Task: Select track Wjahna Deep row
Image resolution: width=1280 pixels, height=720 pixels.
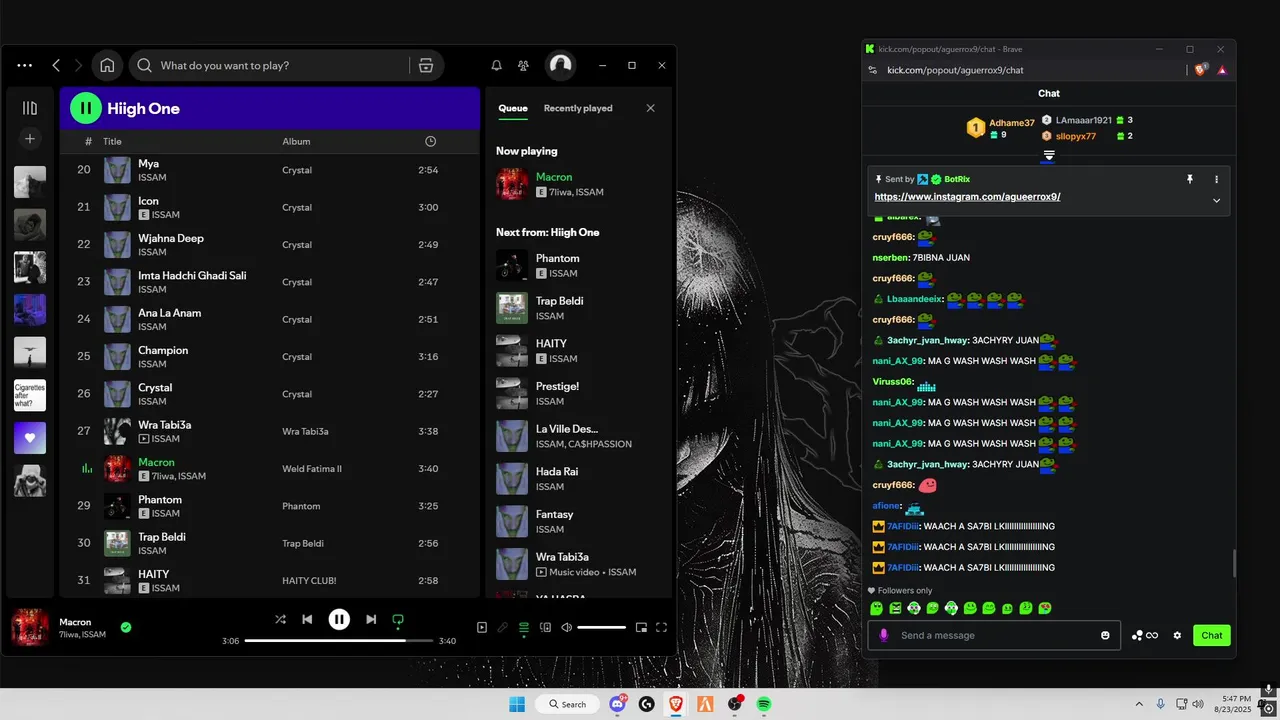Action: tap(269, 245)
